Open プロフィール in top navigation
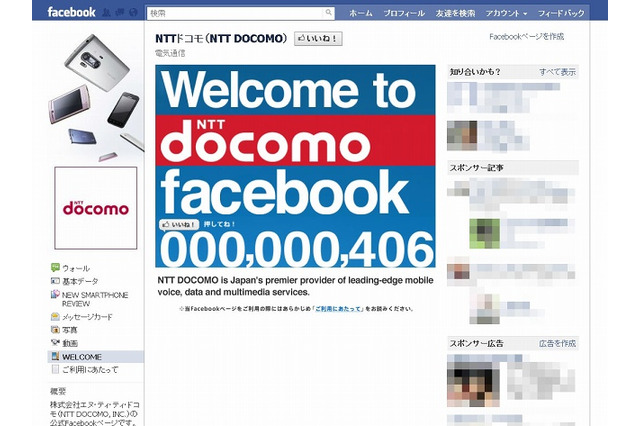Image resolution: width=640 pixels, height=426 pixels. (404, 13)
